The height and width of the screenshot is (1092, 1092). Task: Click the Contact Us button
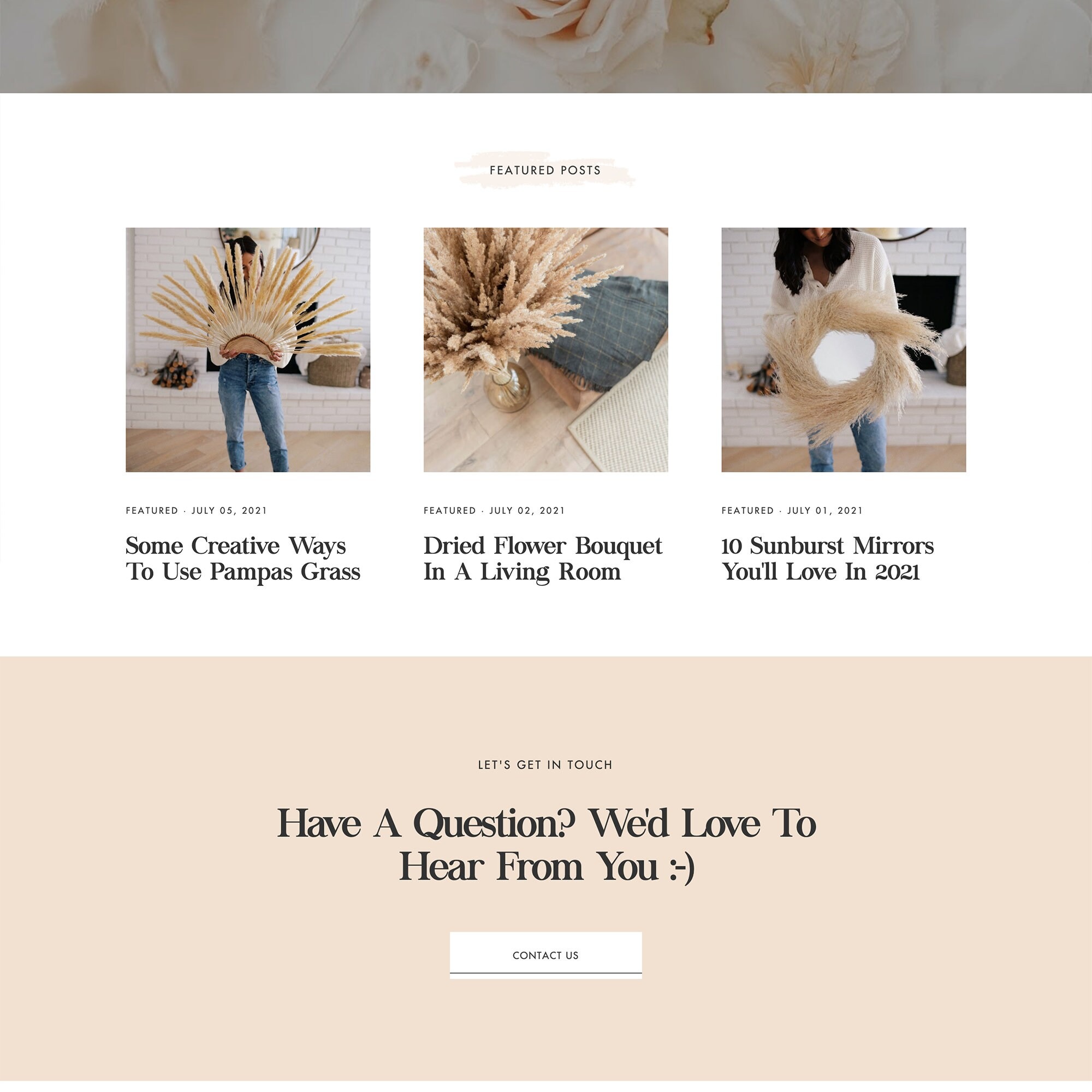point(545,955)
